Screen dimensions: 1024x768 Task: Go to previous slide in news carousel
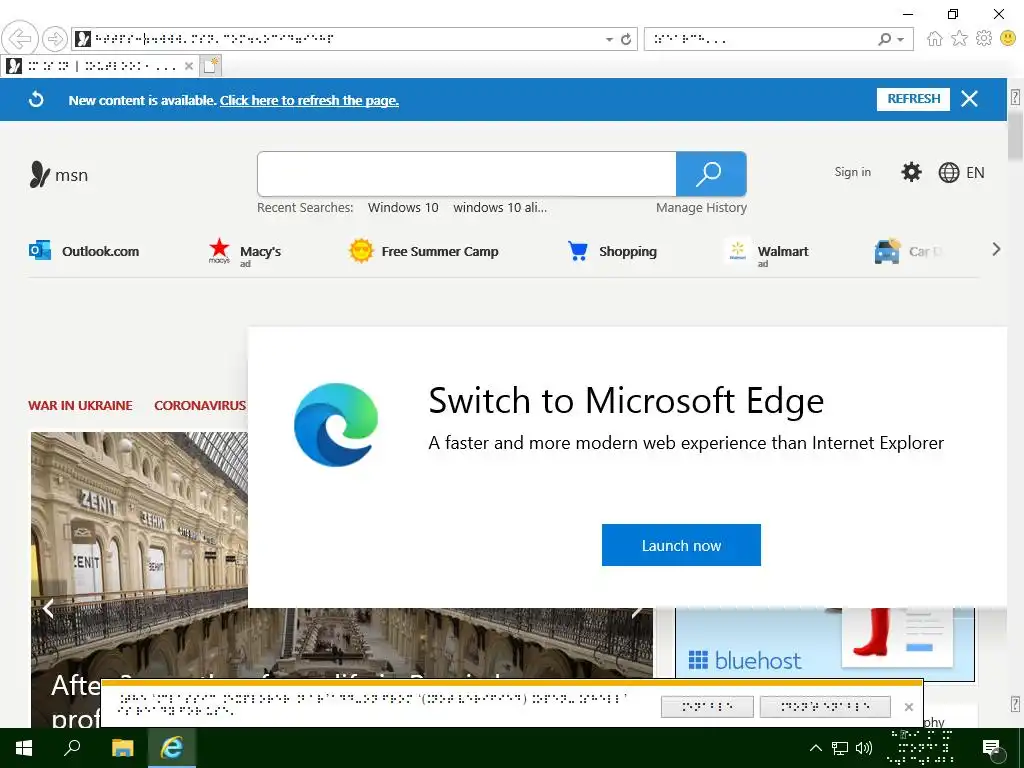[48, 609]
